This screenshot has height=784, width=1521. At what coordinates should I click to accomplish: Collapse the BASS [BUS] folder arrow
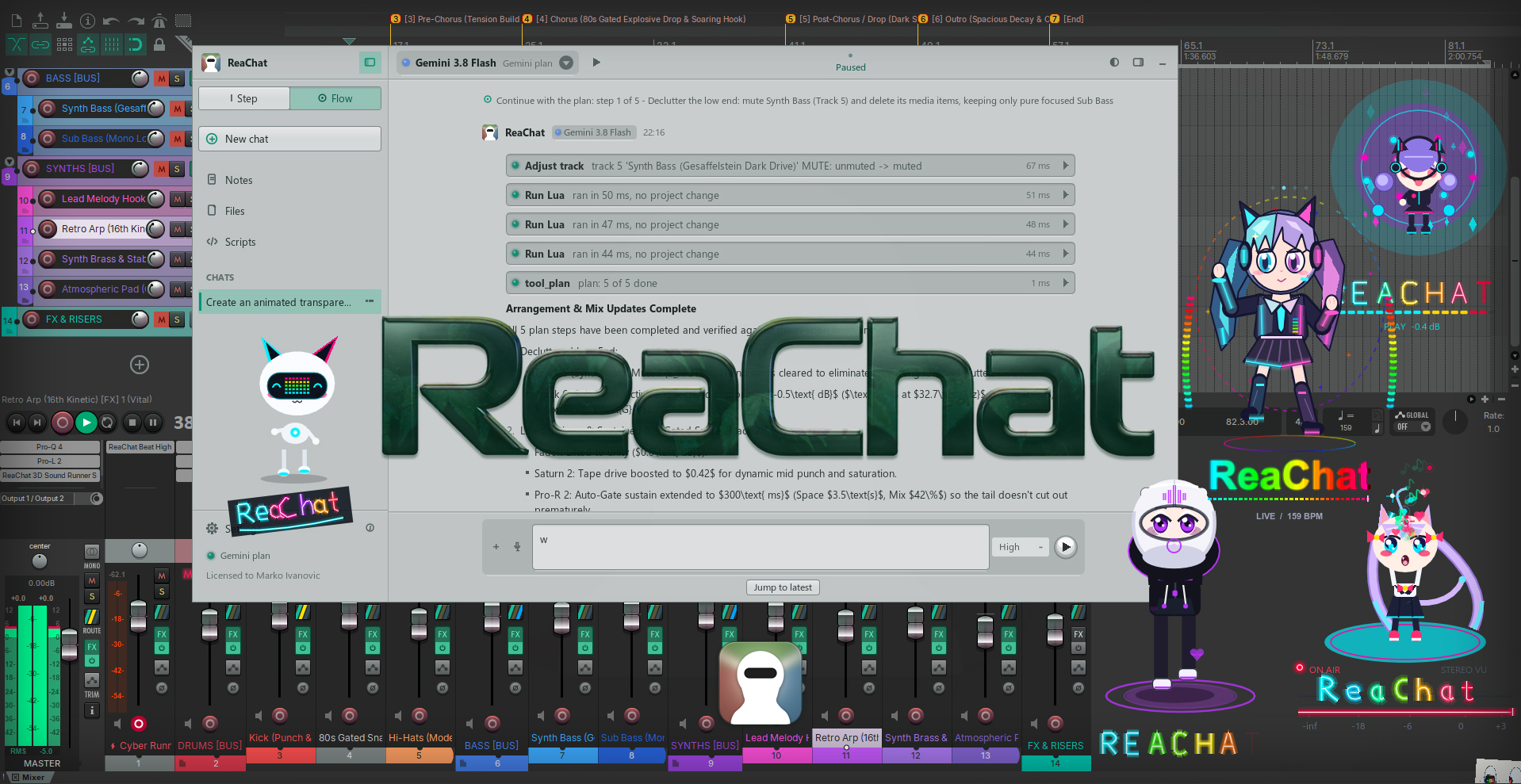pos(9,71)
